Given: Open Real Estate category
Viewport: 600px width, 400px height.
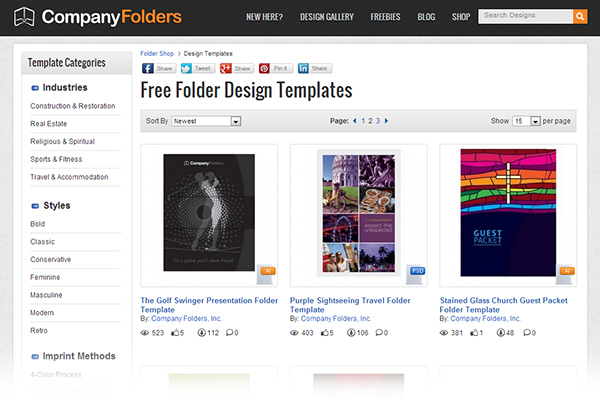Looking at the screenshot, I should pyautogui.click(x=49, y=124).
